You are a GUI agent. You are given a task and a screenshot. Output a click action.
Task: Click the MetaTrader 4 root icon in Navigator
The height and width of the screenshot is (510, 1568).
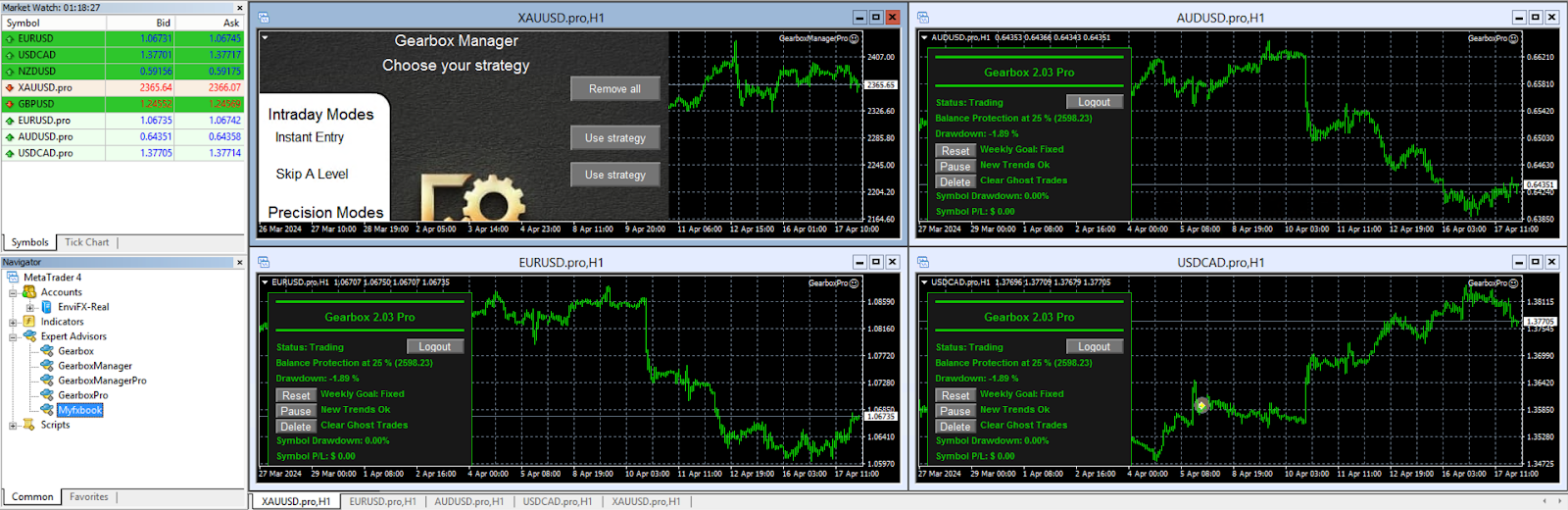pos(13,278)
